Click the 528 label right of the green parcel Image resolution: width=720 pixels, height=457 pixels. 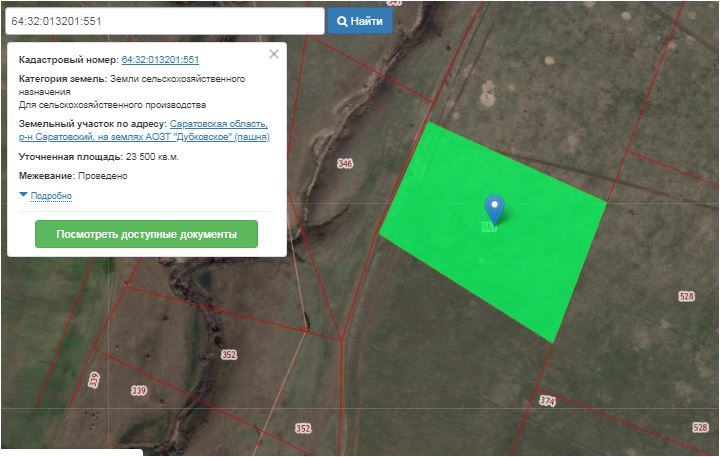686,297
